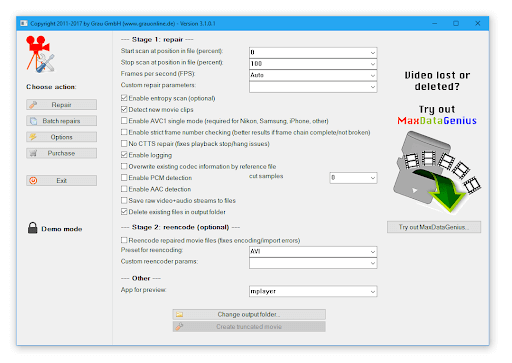Open Custom reencoder params dropdown
This screenshot has width=512, height=363.
click(373, 263)
